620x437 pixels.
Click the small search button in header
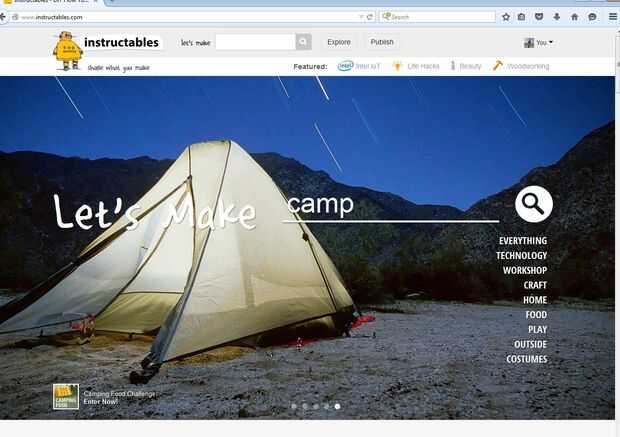pyautogui.click(x=303, y=42)
